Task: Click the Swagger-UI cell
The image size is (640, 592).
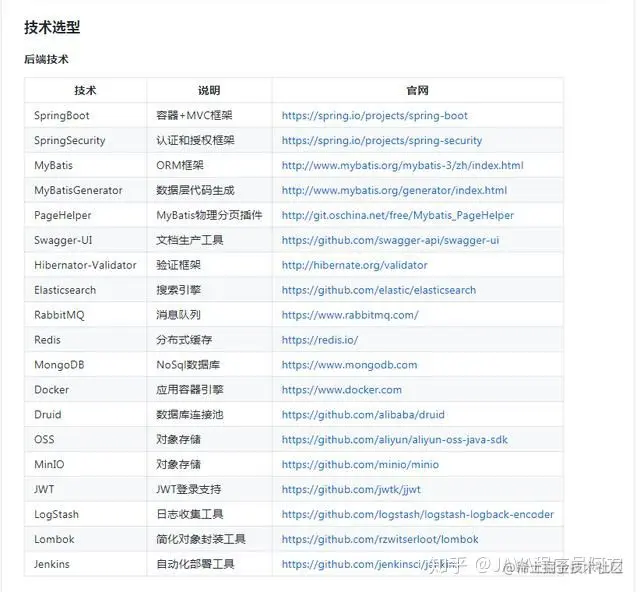Action: point(85,240)
